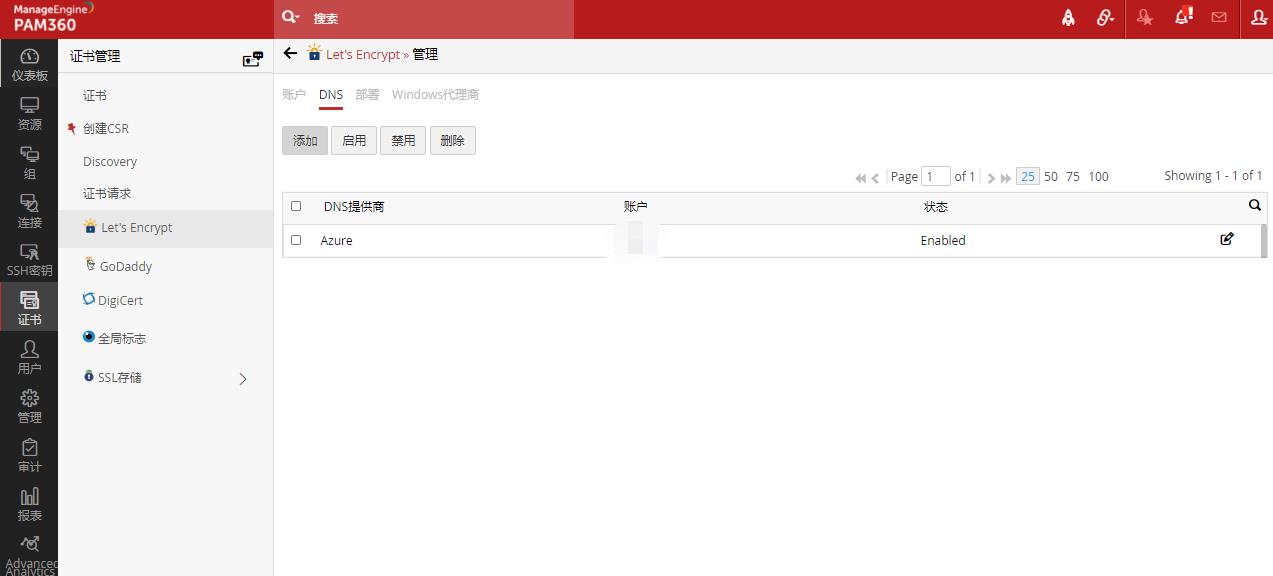Open the Reports (报表) sidebar icon
Image resolution: width=1273 pixels, height=576 pixels.
tap(29, 504)
